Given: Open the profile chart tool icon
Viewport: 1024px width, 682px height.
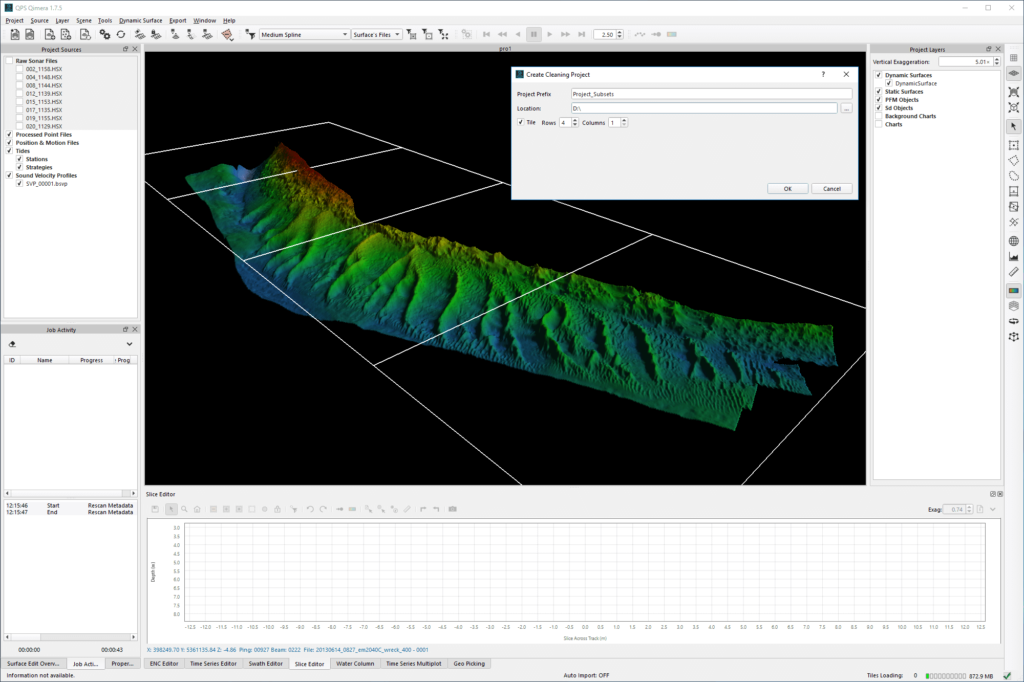Looking at the screenshot, I should pos(1013,256).
